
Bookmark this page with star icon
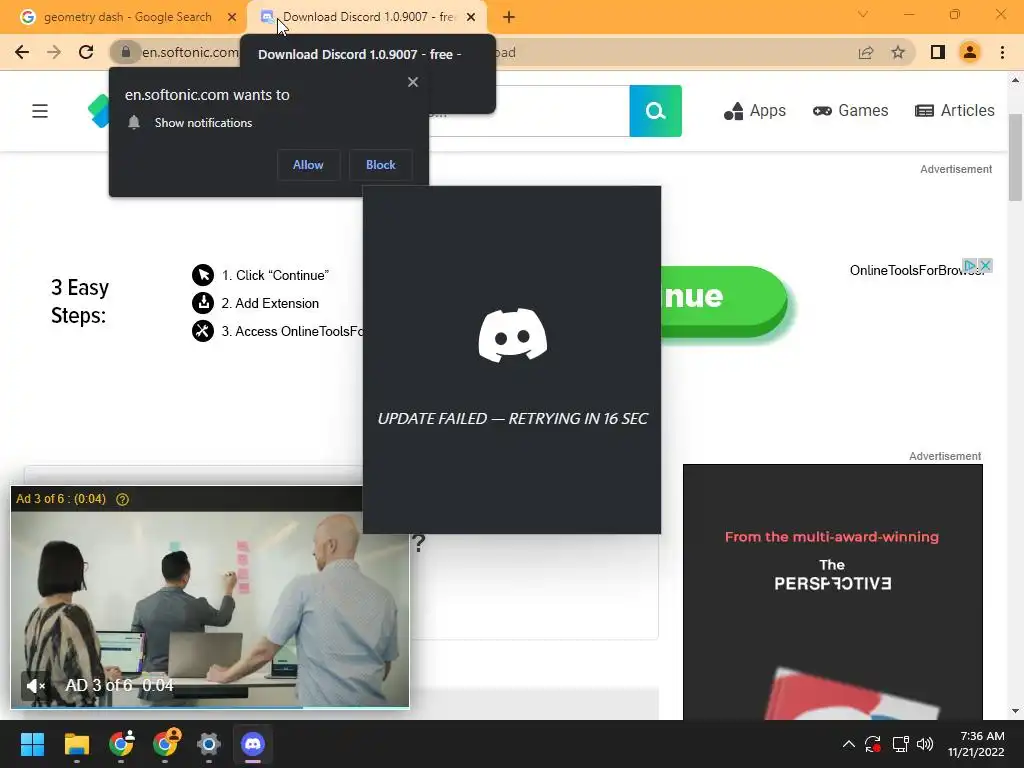pos(898,52)
